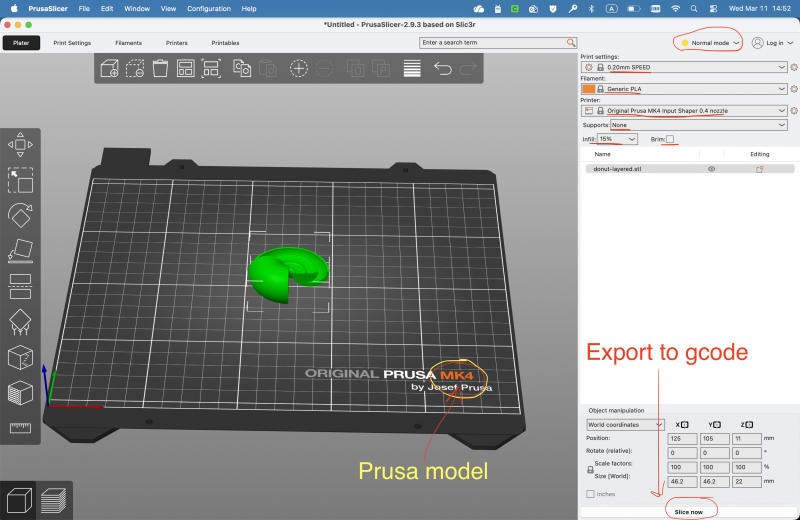Select the Paint-on supports tool
This screenshot has width=800, height=520.
[20, 322]
